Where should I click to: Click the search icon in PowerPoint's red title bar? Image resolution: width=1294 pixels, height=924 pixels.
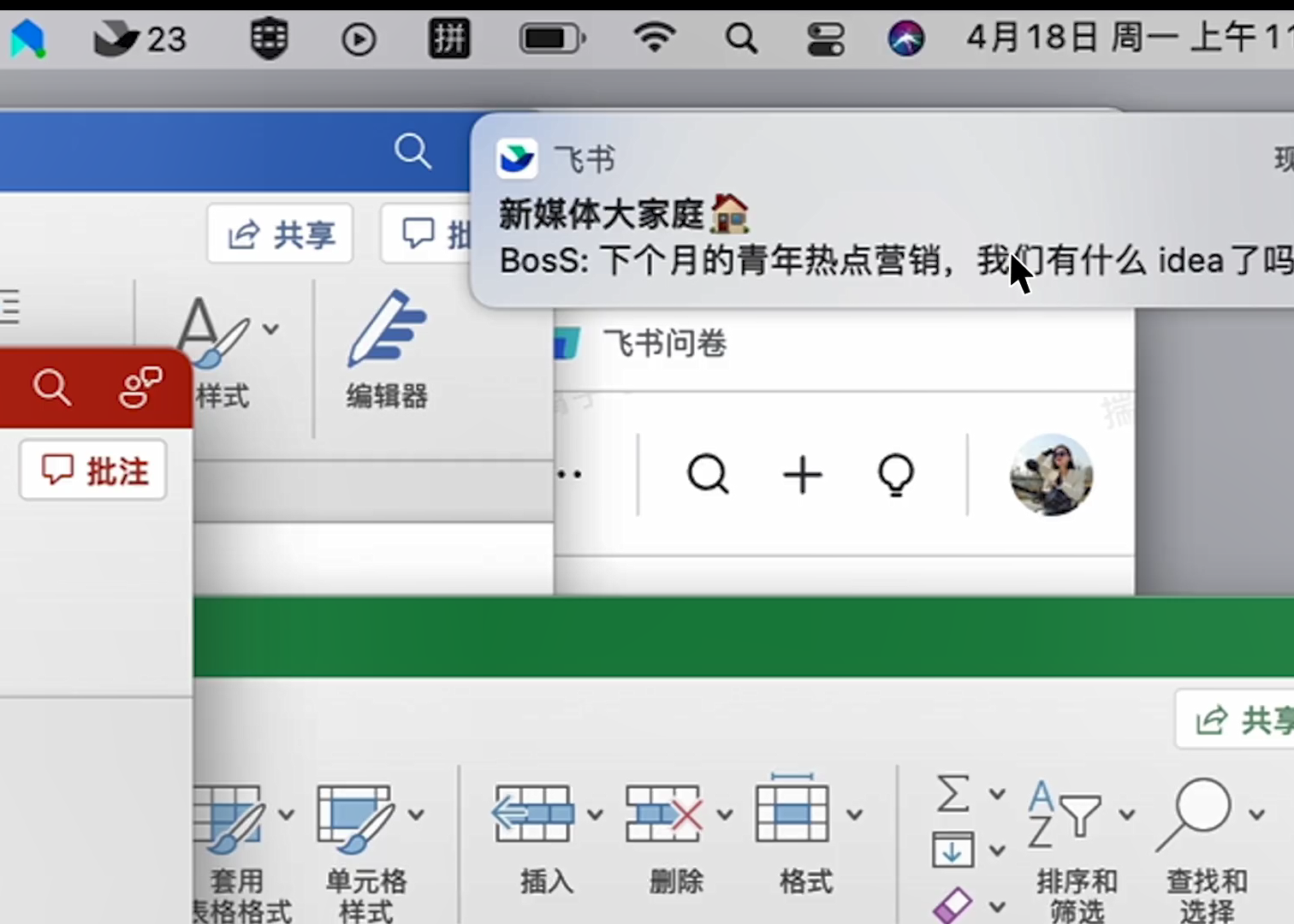pos(51,388)
